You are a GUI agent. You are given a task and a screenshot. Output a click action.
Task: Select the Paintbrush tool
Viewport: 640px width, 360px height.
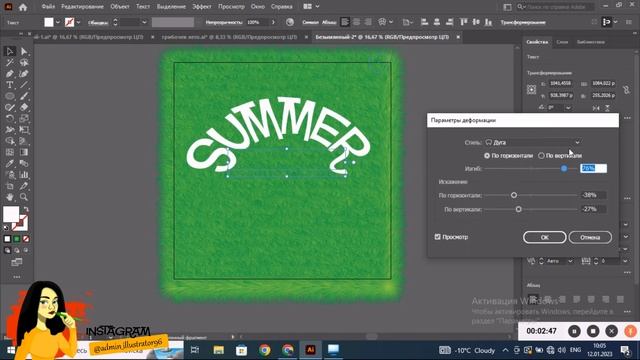(24, 96)
